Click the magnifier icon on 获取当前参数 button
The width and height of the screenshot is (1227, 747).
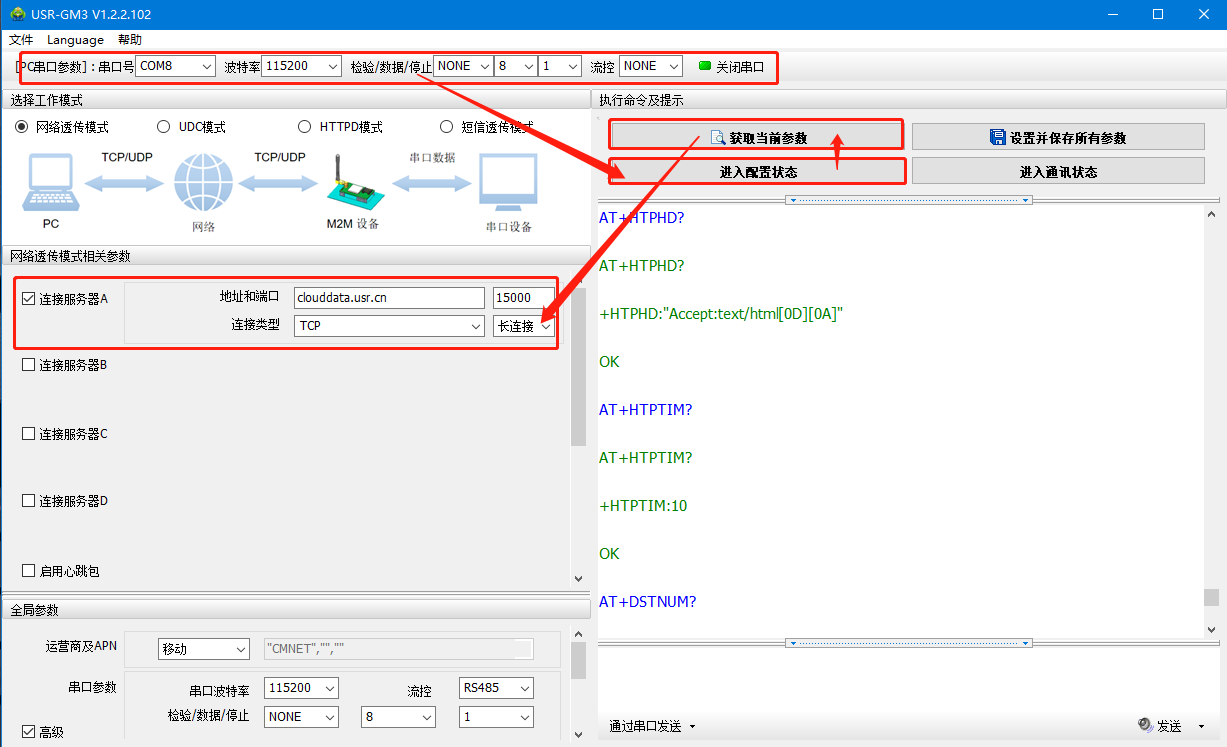(x=717, y=137)
